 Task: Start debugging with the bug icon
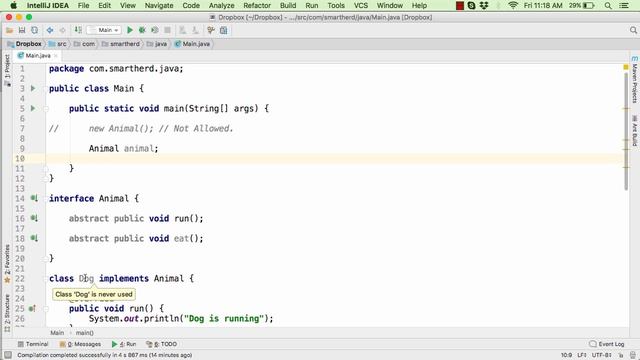pyautogui.click(x=142, y=30)
